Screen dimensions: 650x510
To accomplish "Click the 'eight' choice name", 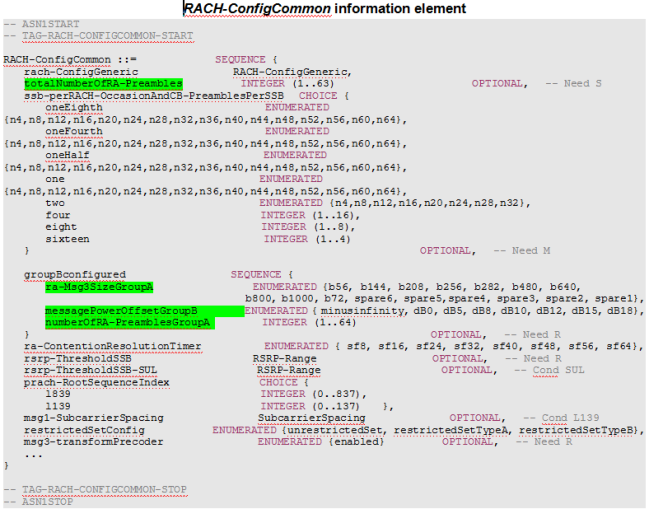I will 61,227.
